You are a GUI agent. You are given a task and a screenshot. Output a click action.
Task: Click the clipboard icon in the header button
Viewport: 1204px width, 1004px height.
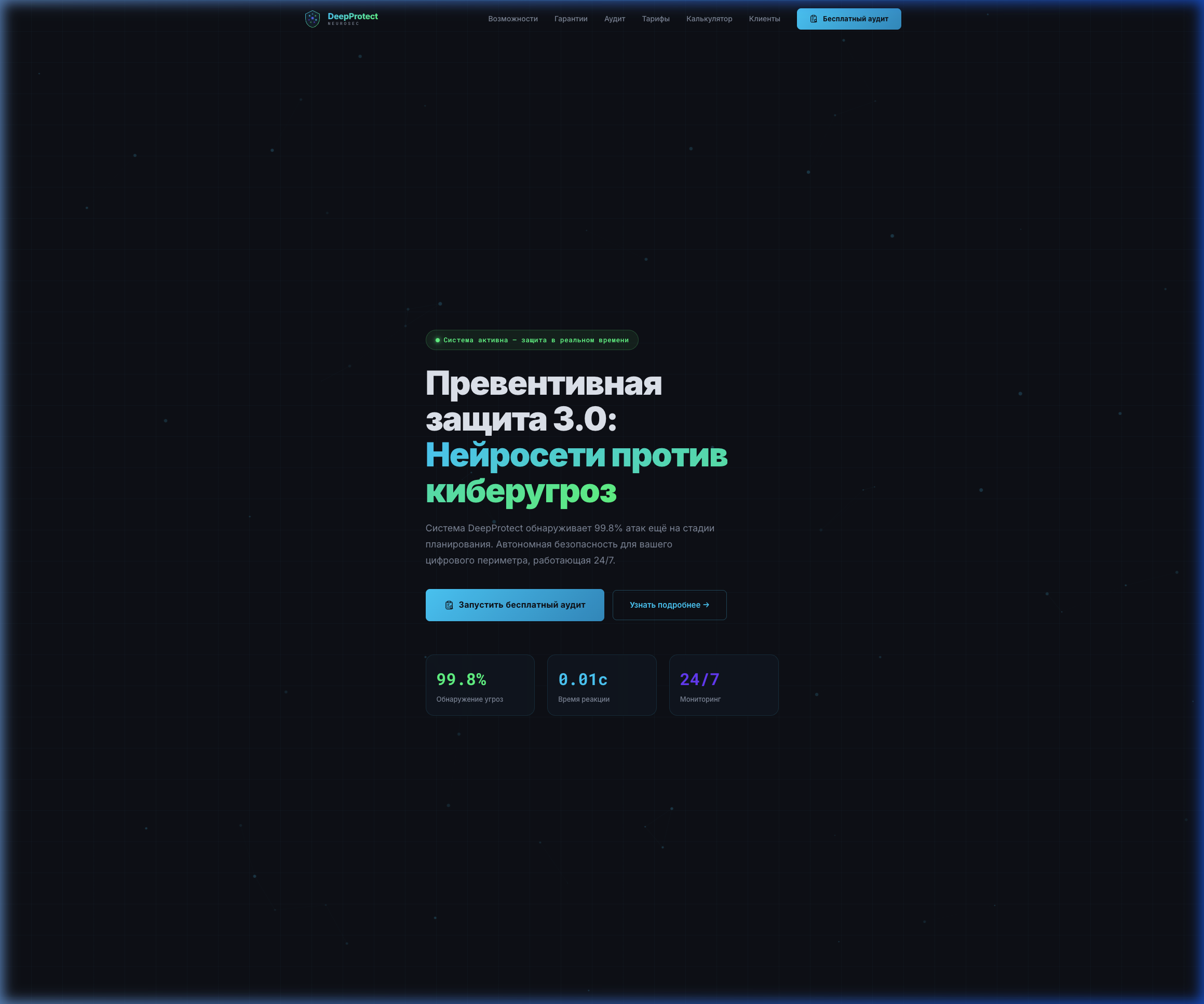point(813,19)
